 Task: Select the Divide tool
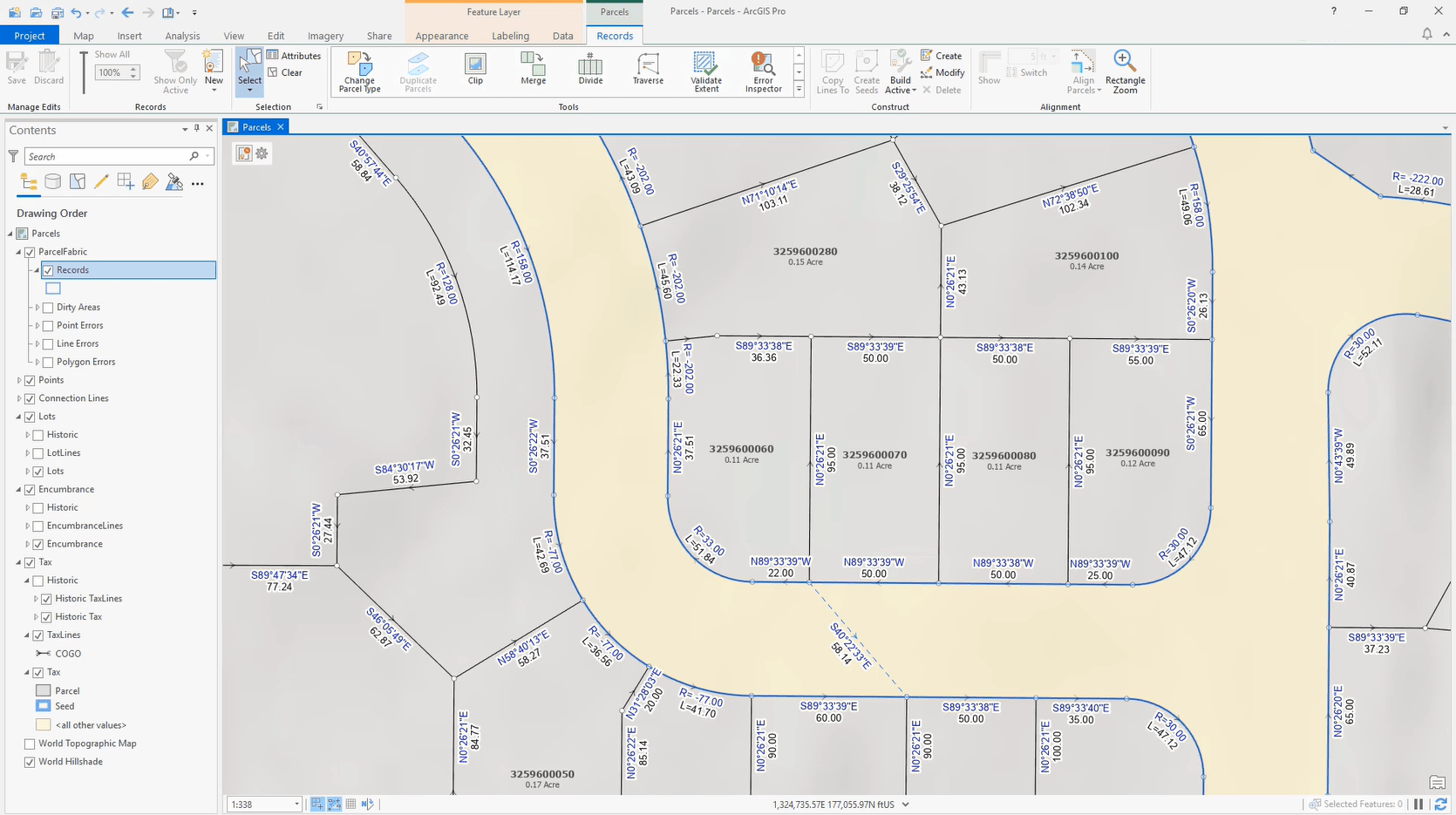590,70
